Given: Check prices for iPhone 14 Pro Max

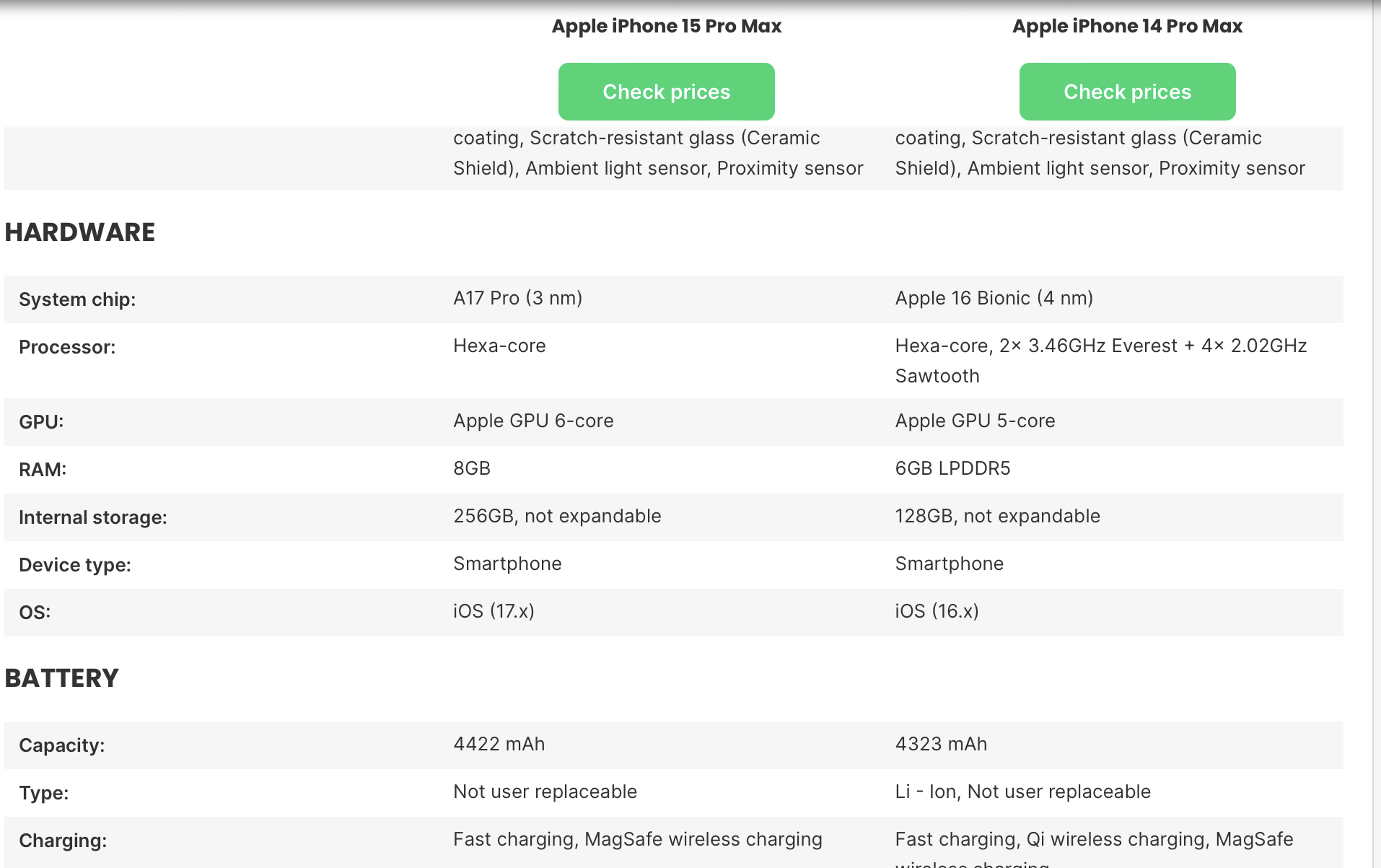Looking at the screenshot, I should [x=1127, y=92].
